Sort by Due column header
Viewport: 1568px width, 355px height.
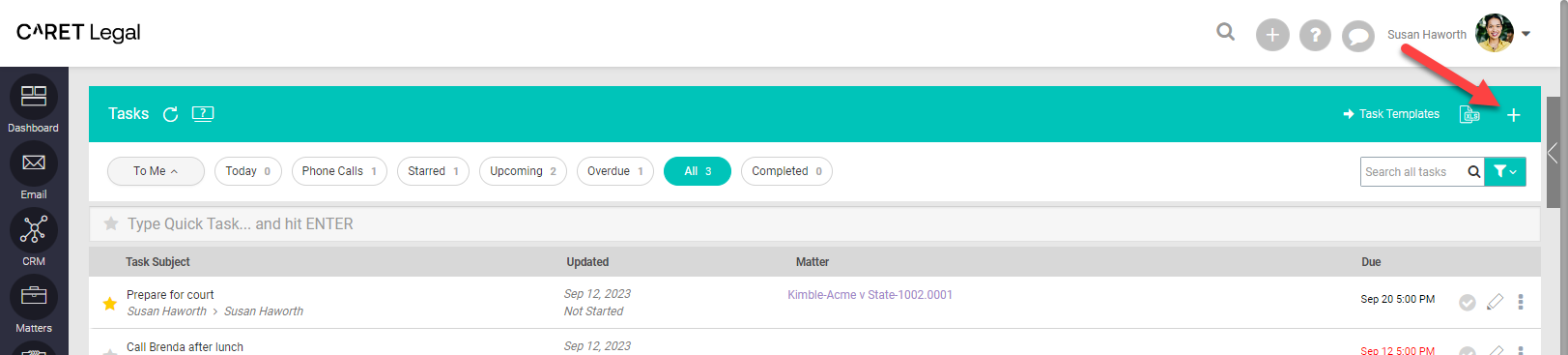pyautogui.click(x=1371, y=262)
